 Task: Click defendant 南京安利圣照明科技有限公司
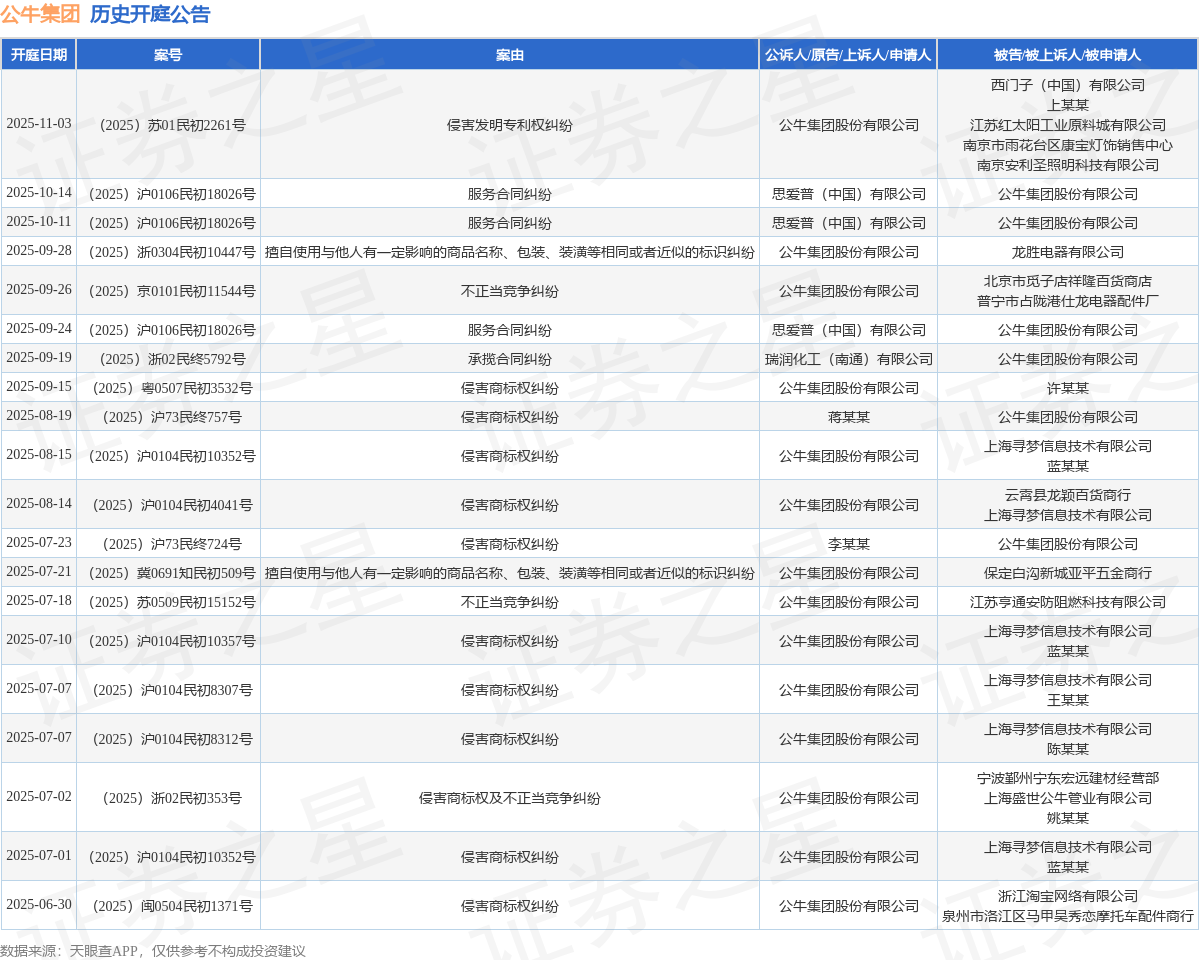(x=1067, y=164)
